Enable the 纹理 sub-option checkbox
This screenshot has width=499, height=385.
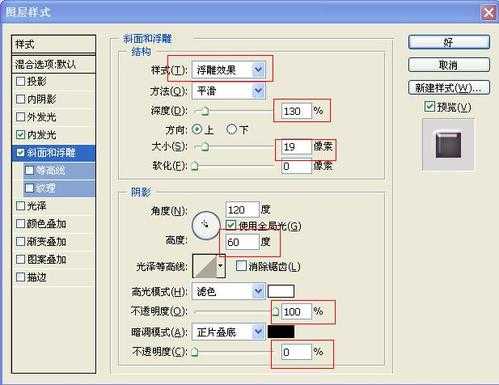click(x=29, y=188)
